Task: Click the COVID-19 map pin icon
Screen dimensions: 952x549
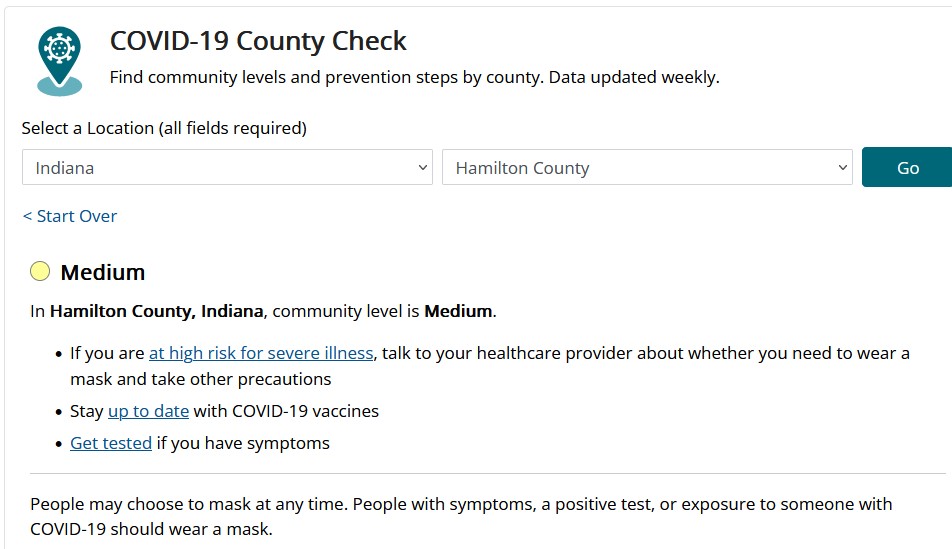Action: [60, 61]
